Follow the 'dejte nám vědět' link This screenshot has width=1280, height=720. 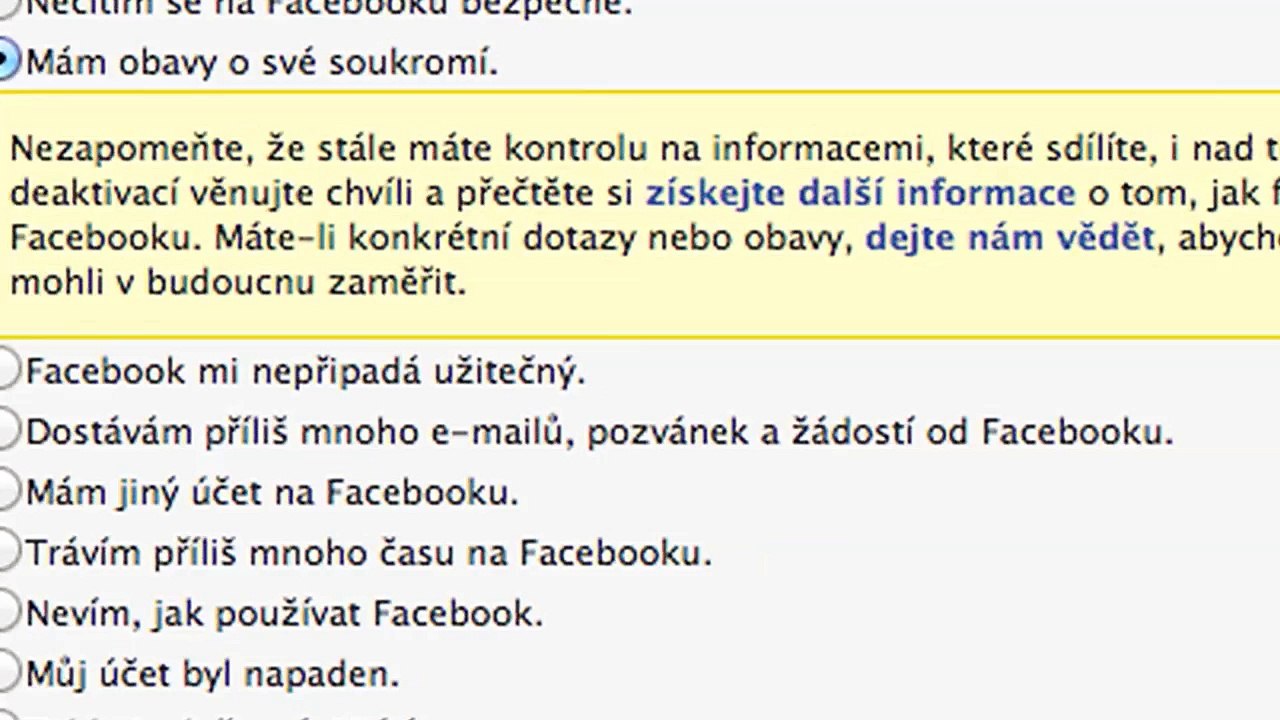1010,238
